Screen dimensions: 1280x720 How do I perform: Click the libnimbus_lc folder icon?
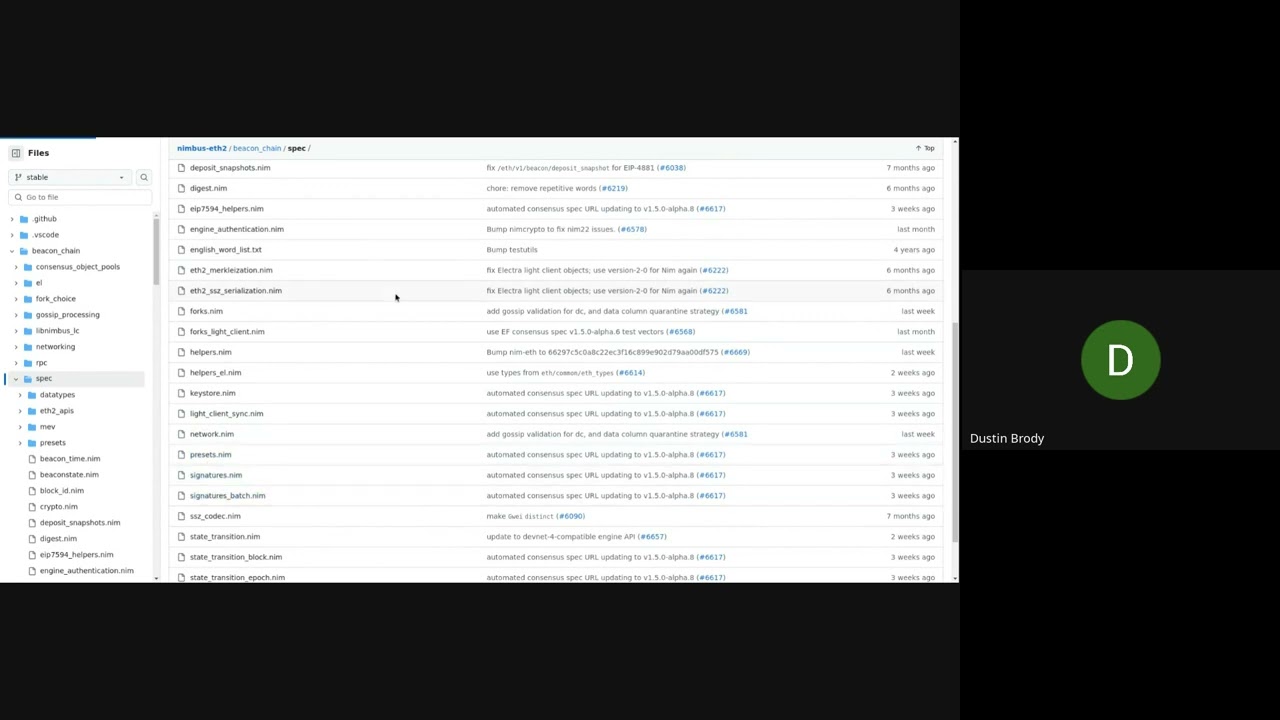click(28, 331)
